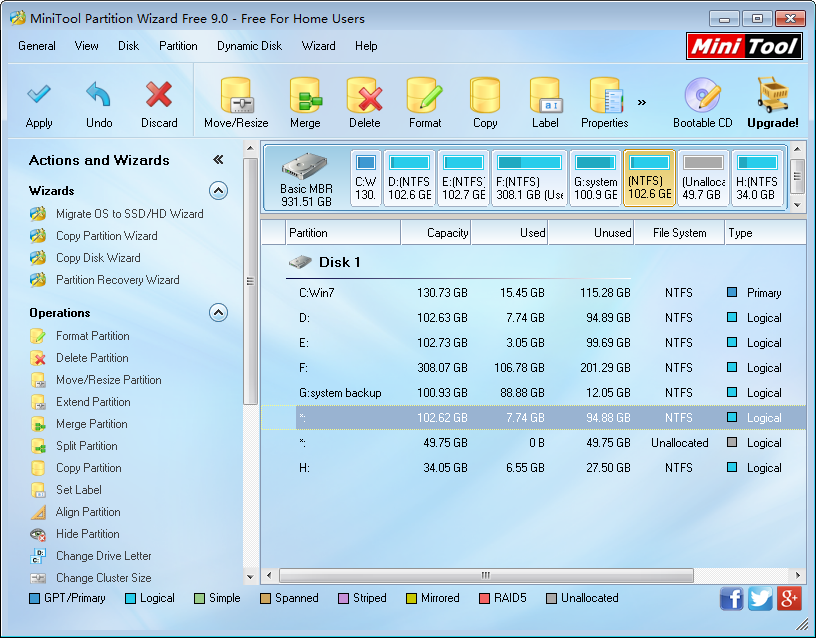Click the Apply checkmark icon

click(39, 94)
